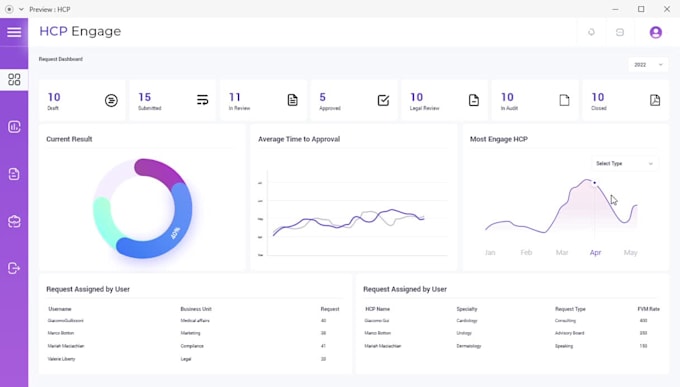The height and width of the screenshot is (387, 680).
Task: Click the Speaking request type cell
Action: (564, 346)
